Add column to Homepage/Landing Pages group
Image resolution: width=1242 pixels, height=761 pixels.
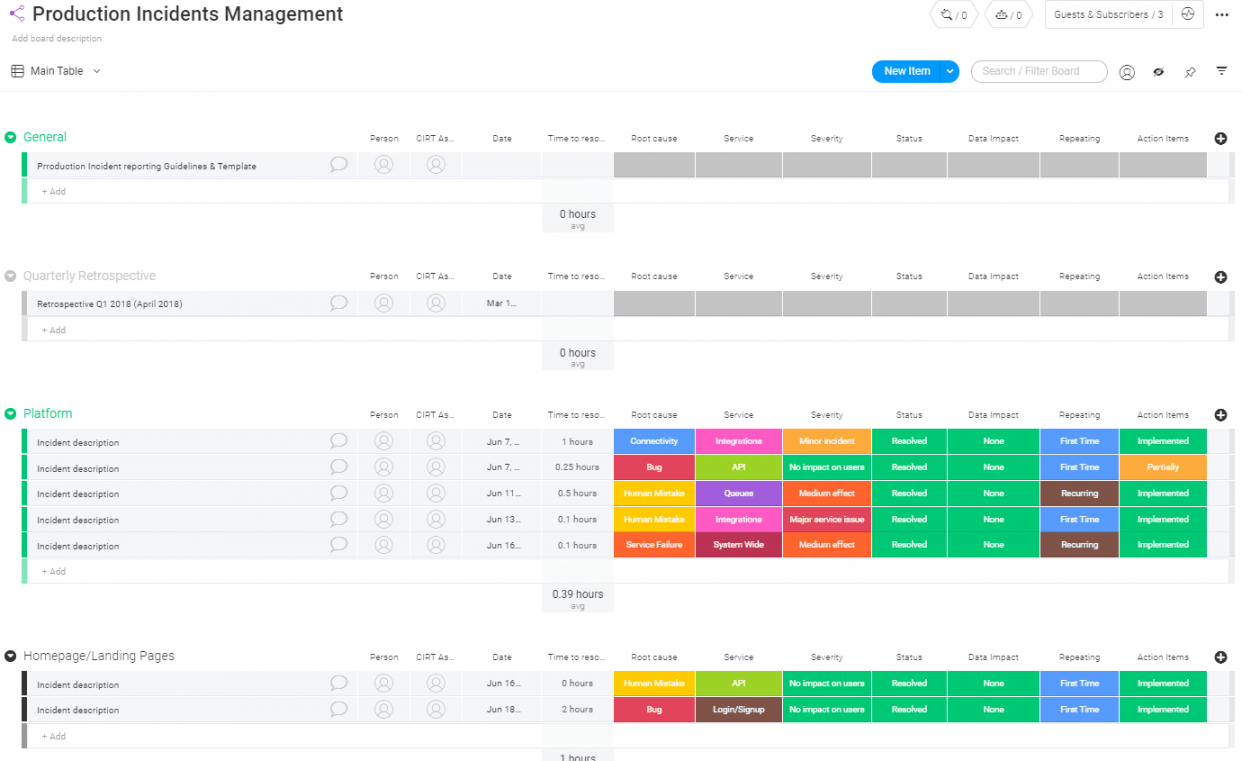tap(1220, 657)
